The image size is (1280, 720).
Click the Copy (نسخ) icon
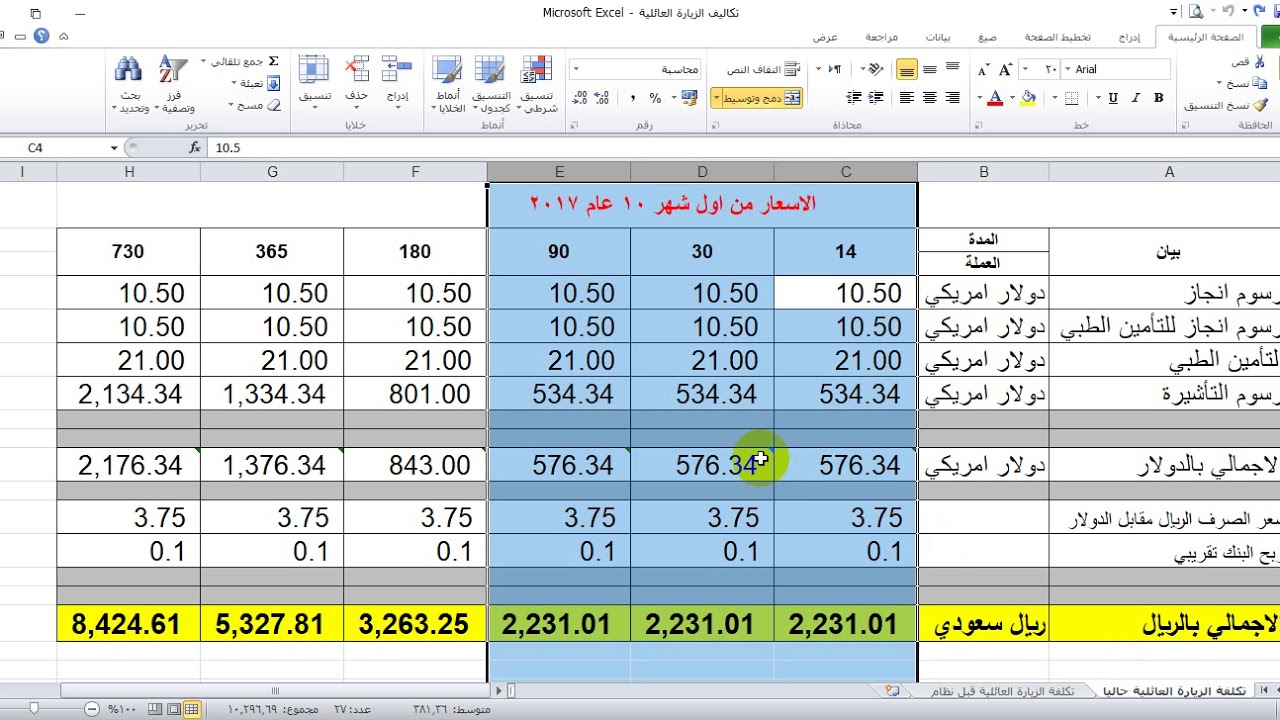click(1262, 84)
